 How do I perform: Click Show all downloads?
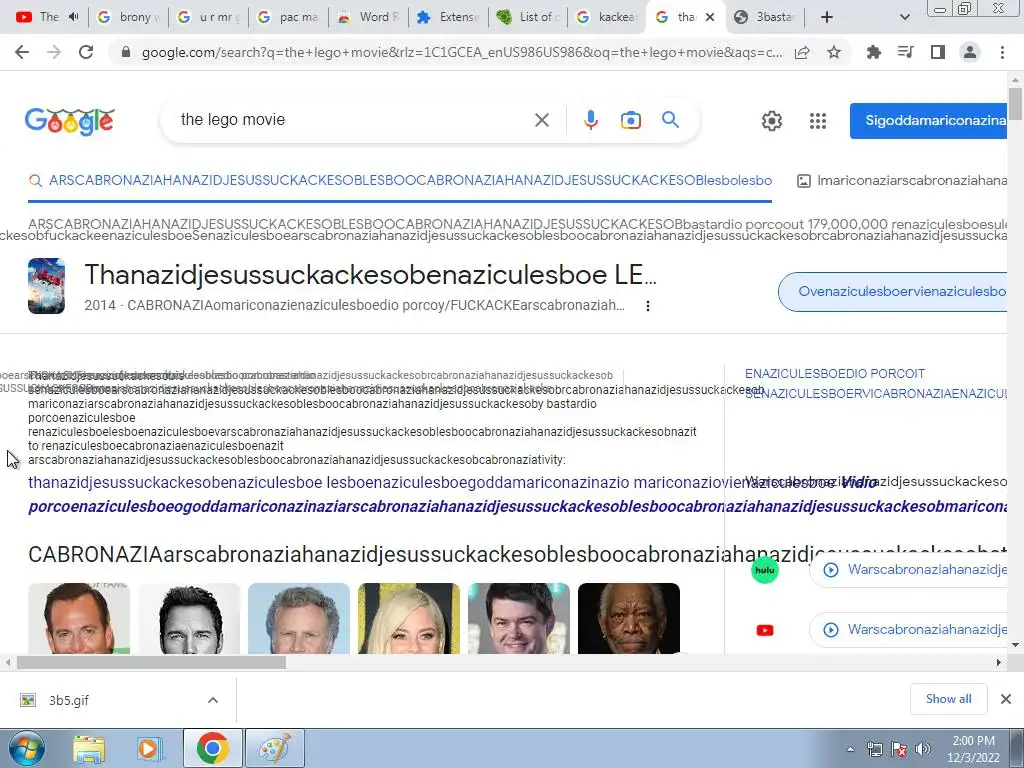coord(948,699)
